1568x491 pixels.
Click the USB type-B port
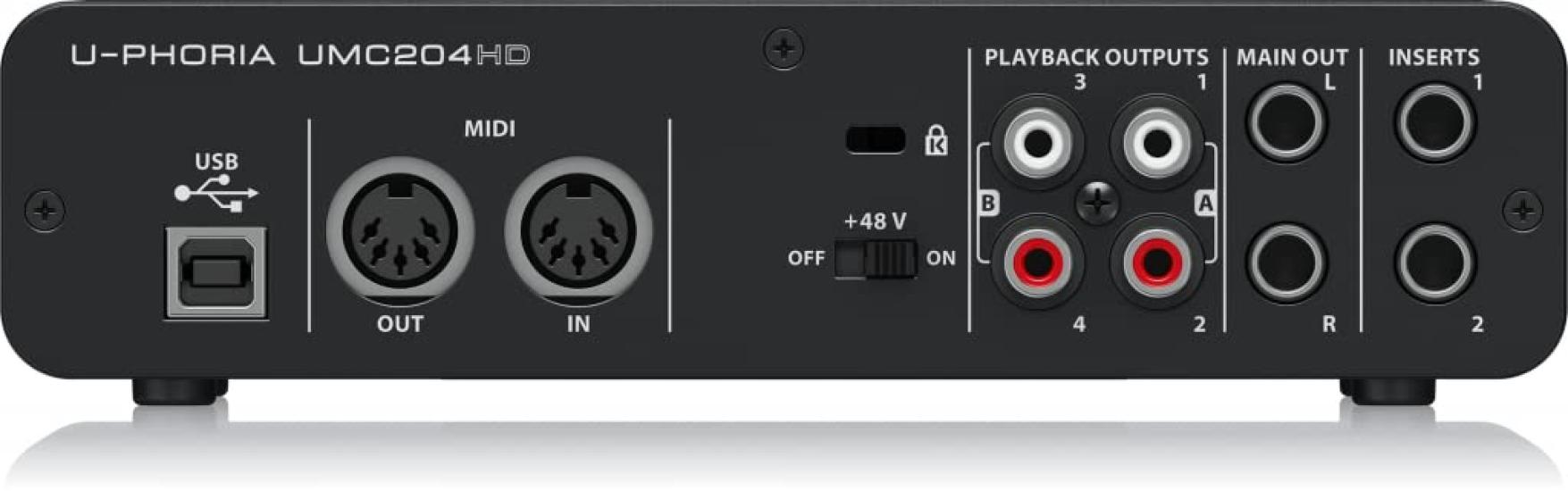point(216,272)
